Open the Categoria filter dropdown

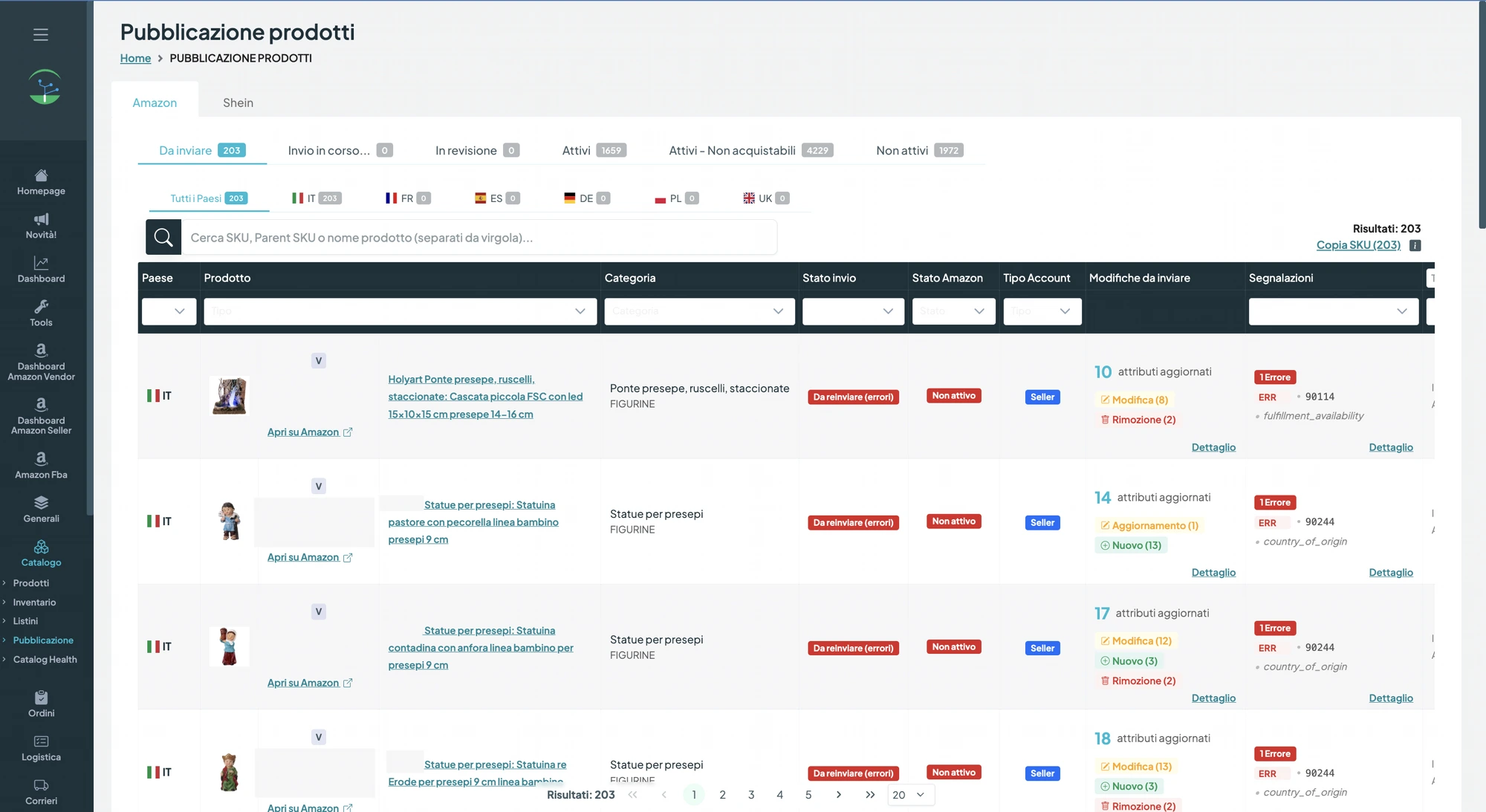[x=700, y=311]
